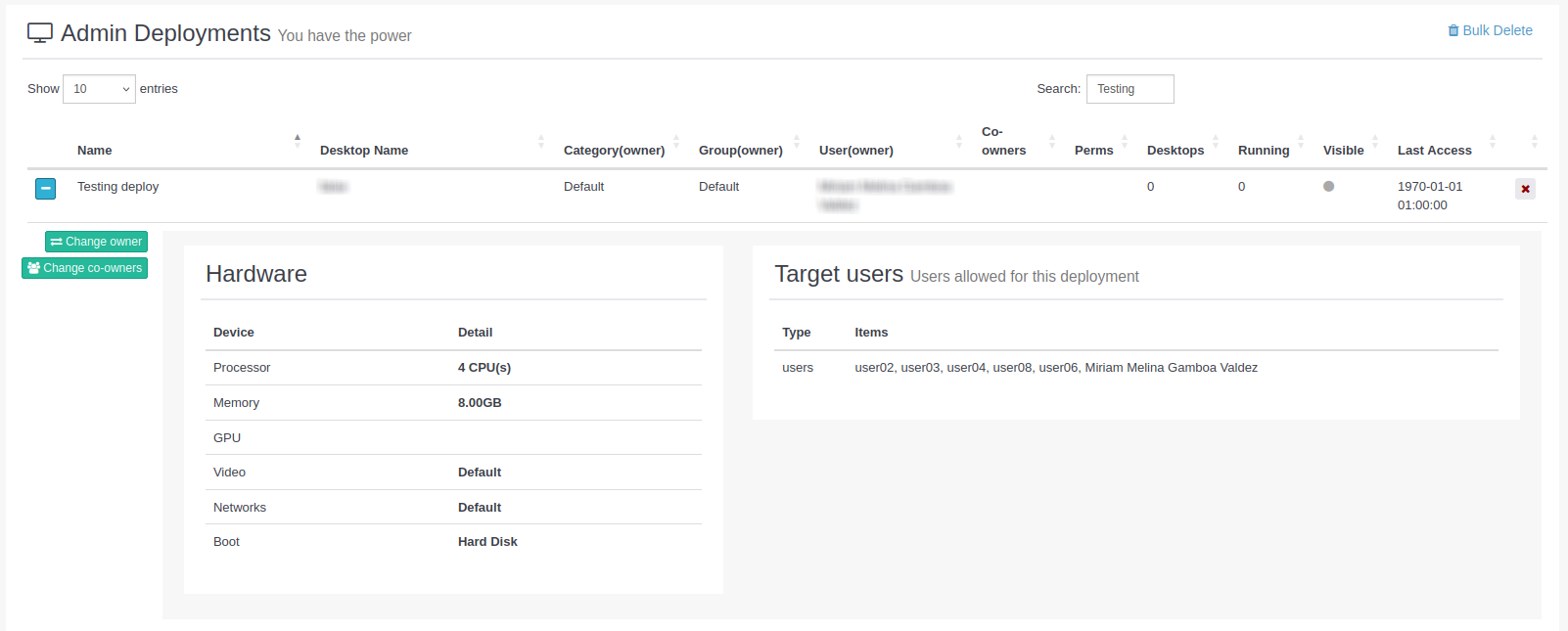The height and width of the screenshot is (631, 1568).
Task: Sort by Running column header
Action: [1263, 151]
